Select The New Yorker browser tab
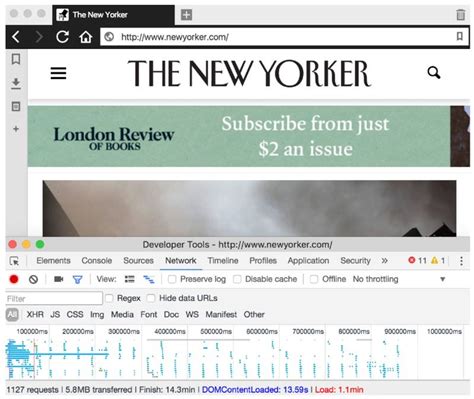474x399 pixels. [x=113, y=15]
